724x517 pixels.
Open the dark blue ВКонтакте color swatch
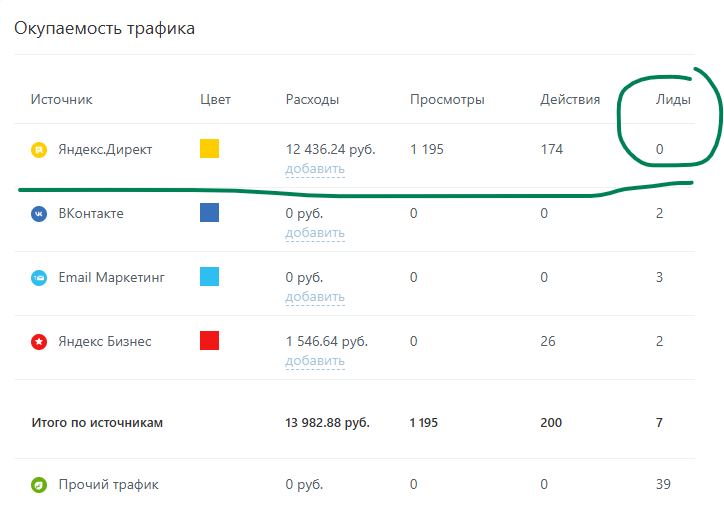pos(210,213)
